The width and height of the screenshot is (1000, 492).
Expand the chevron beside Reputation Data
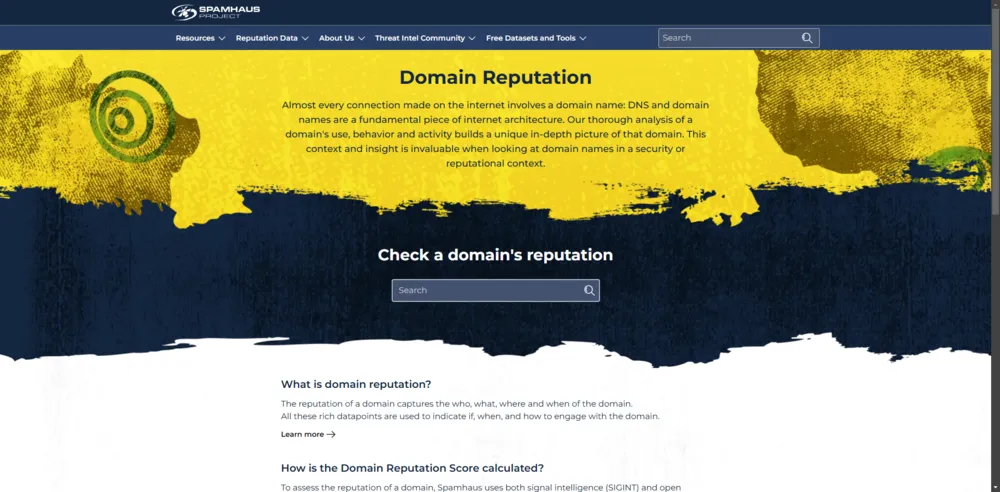305,38
